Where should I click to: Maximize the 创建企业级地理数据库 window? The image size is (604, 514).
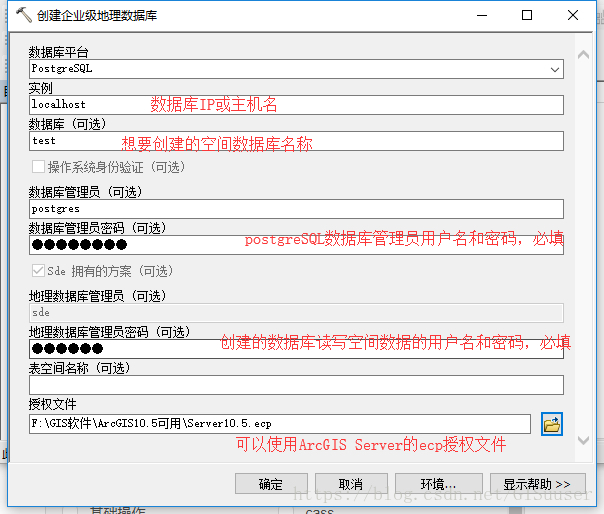click(527, 15)
